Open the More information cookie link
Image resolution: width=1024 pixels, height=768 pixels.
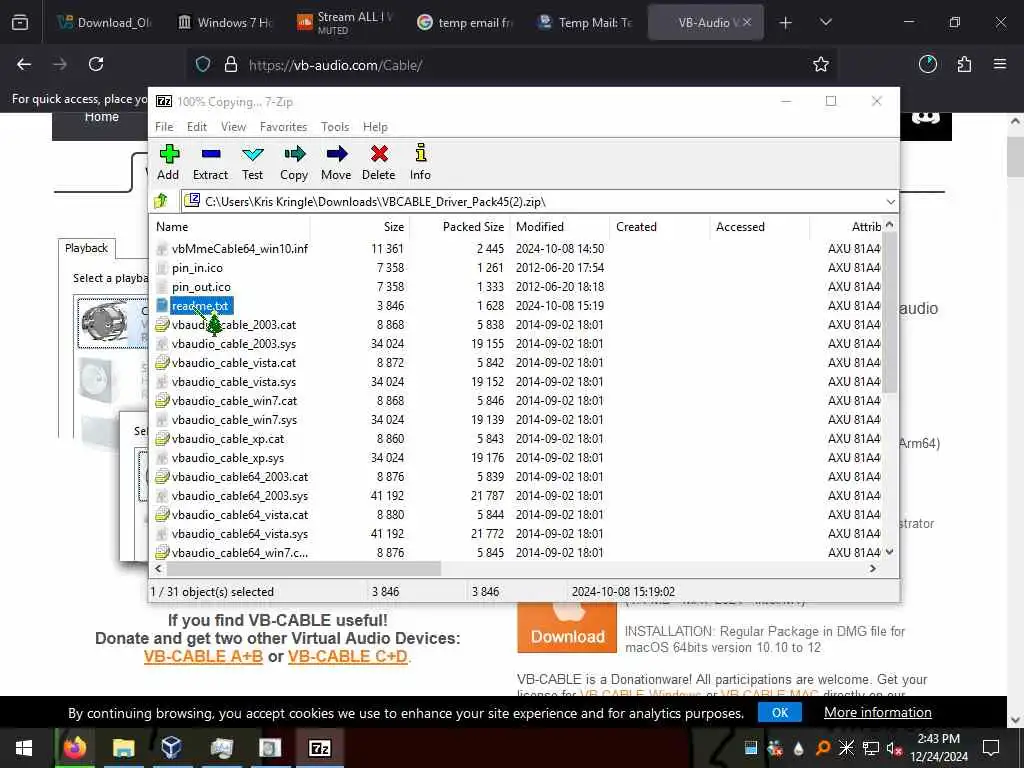click(877, 712)
